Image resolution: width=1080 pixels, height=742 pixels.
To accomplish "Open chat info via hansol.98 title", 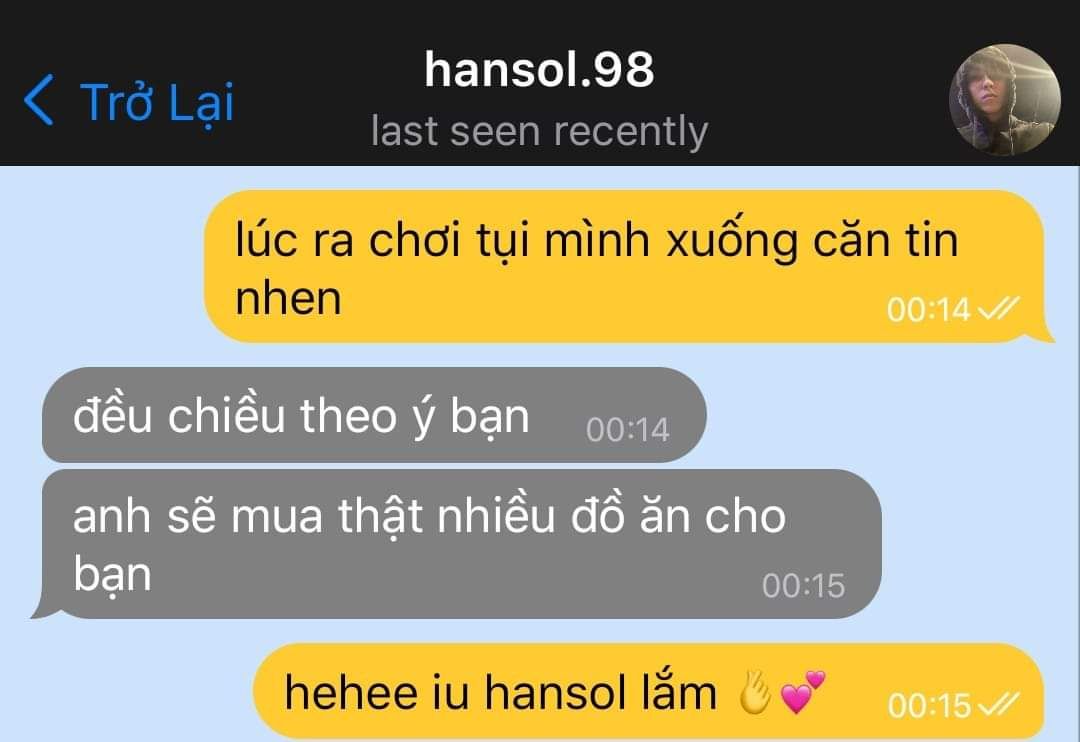I will coord(539,70).
